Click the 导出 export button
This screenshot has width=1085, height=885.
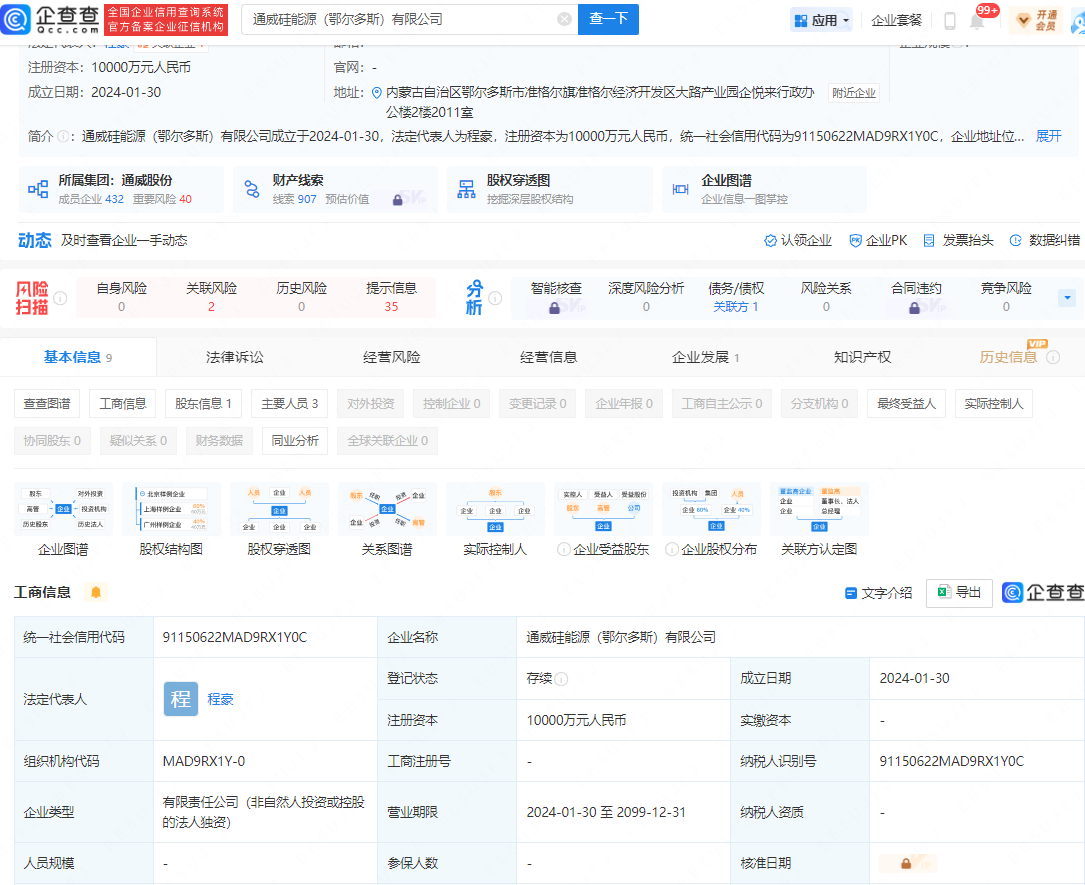959,593
